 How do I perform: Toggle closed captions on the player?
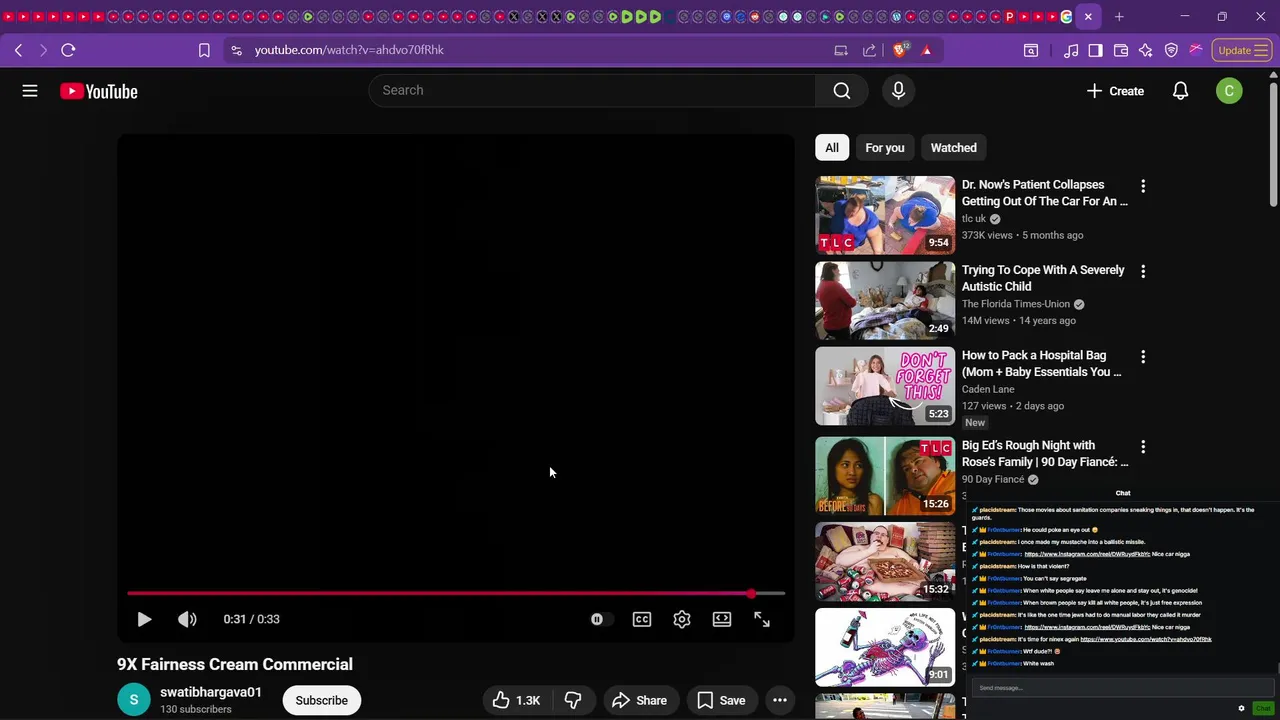point(642,619)
